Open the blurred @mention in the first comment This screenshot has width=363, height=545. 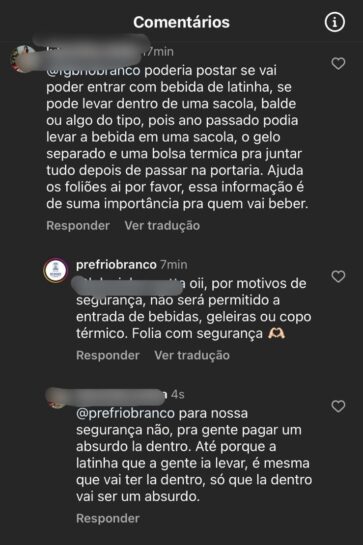(93, 71)
